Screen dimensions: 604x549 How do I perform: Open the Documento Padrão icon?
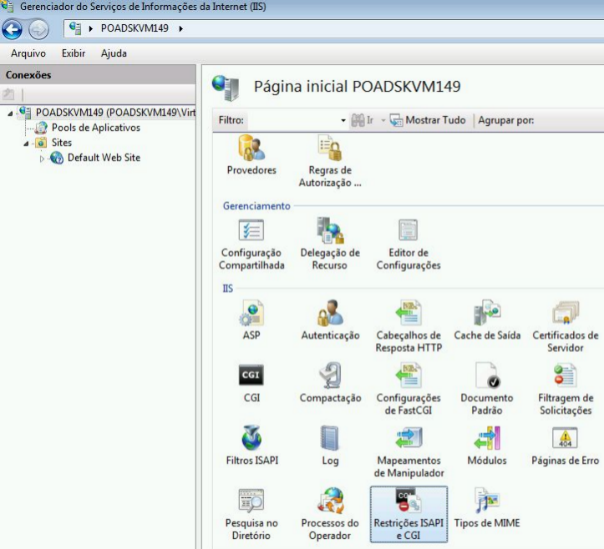pos(487,375)
